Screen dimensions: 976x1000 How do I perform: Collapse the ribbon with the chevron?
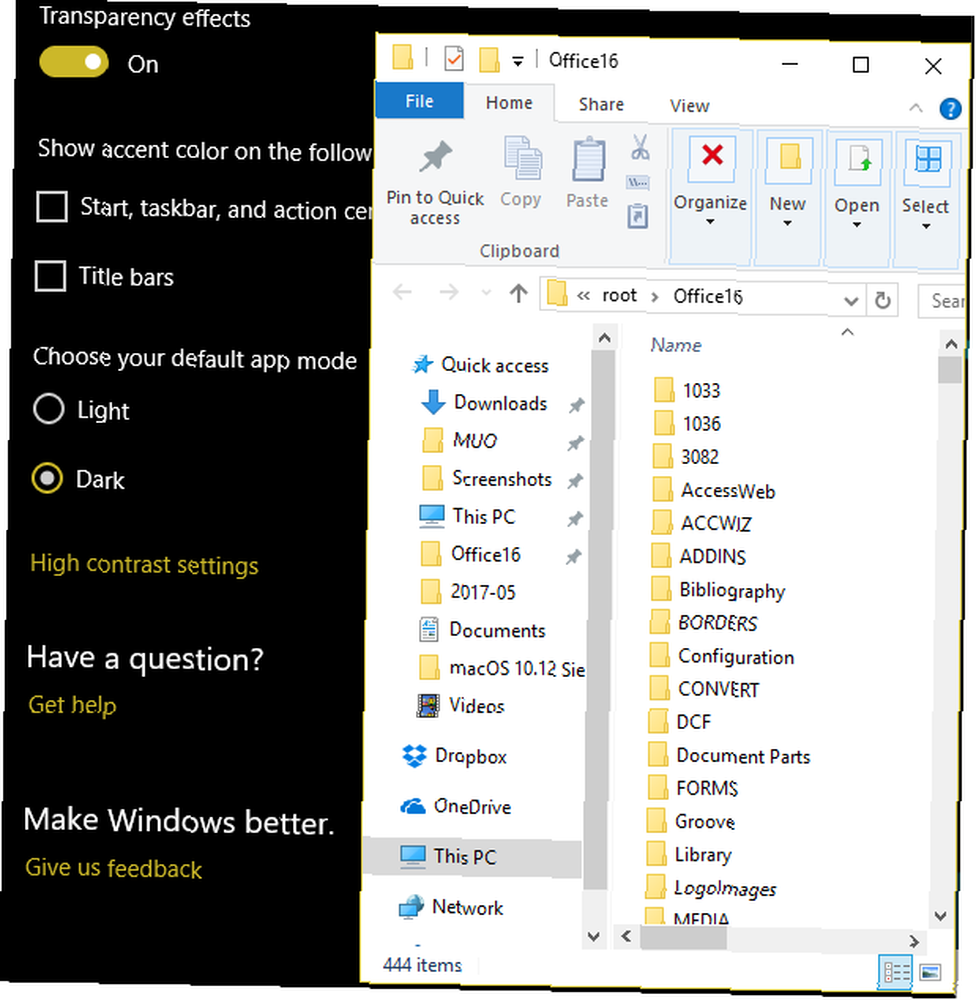coord(915,108)
